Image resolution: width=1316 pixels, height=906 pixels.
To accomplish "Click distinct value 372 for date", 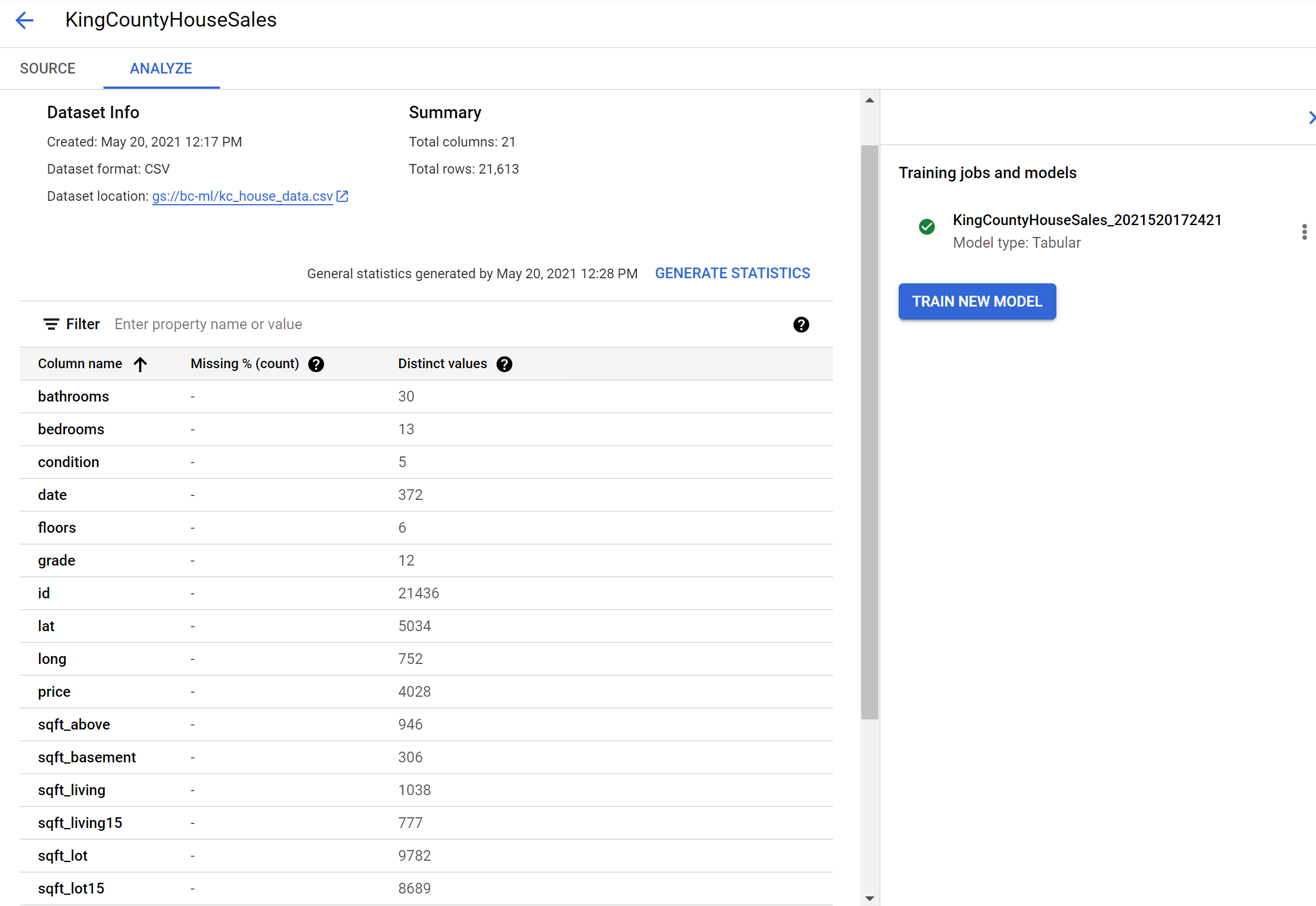I will click(410, 495).
